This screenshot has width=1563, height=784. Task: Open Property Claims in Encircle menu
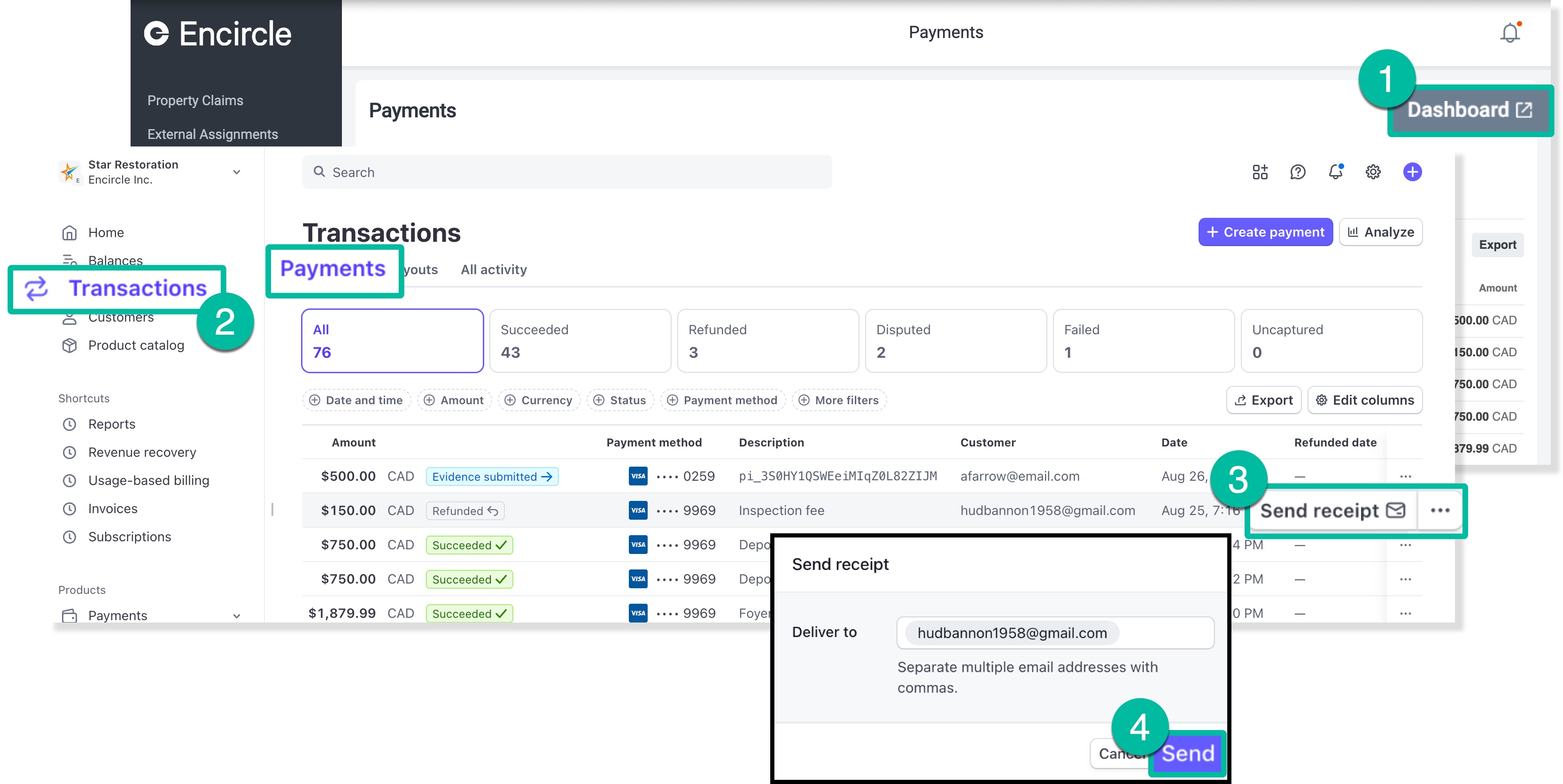point(195,100)
